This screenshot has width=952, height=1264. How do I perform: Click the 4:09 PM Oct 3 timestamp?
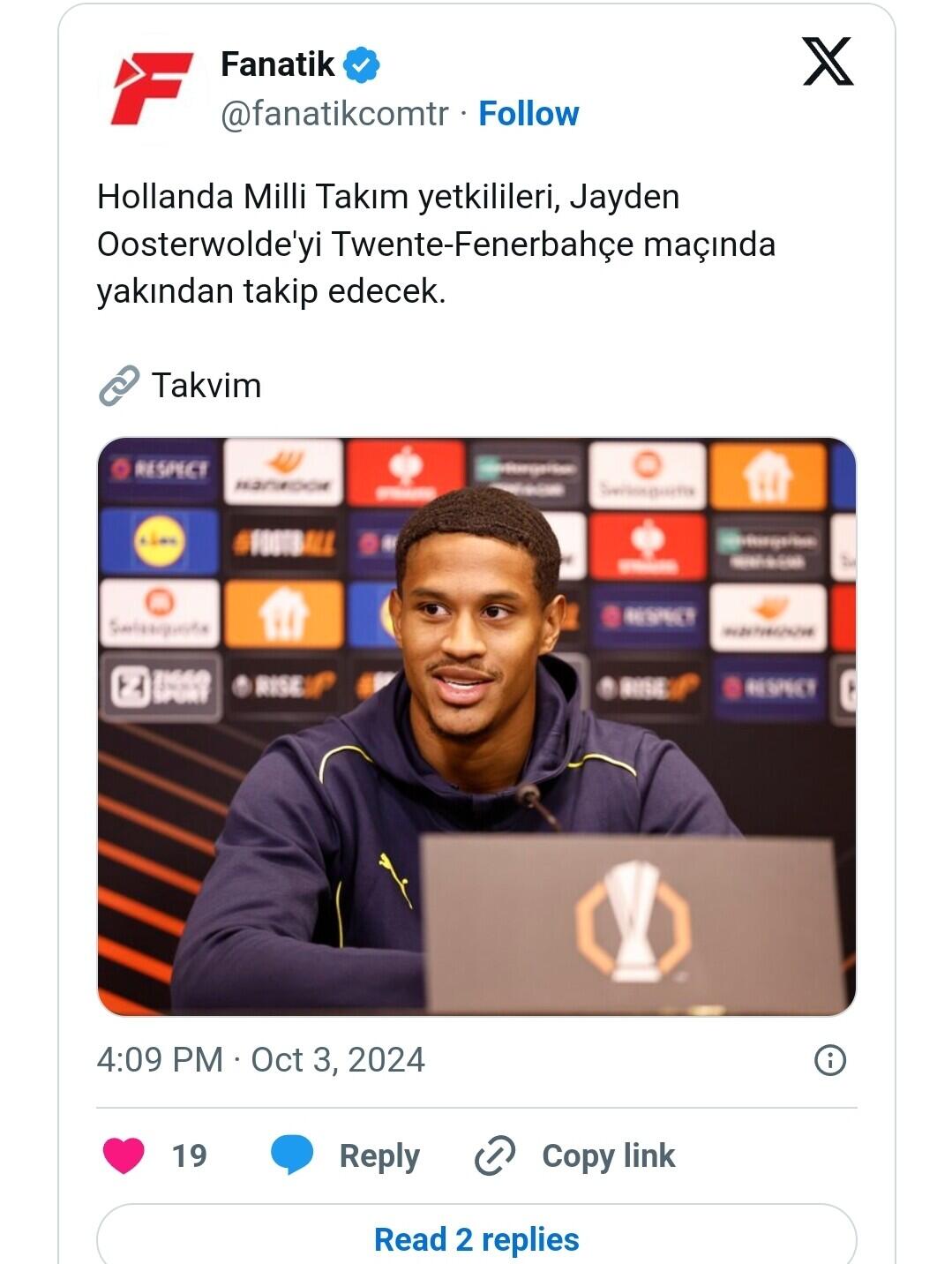(261, 1059)
